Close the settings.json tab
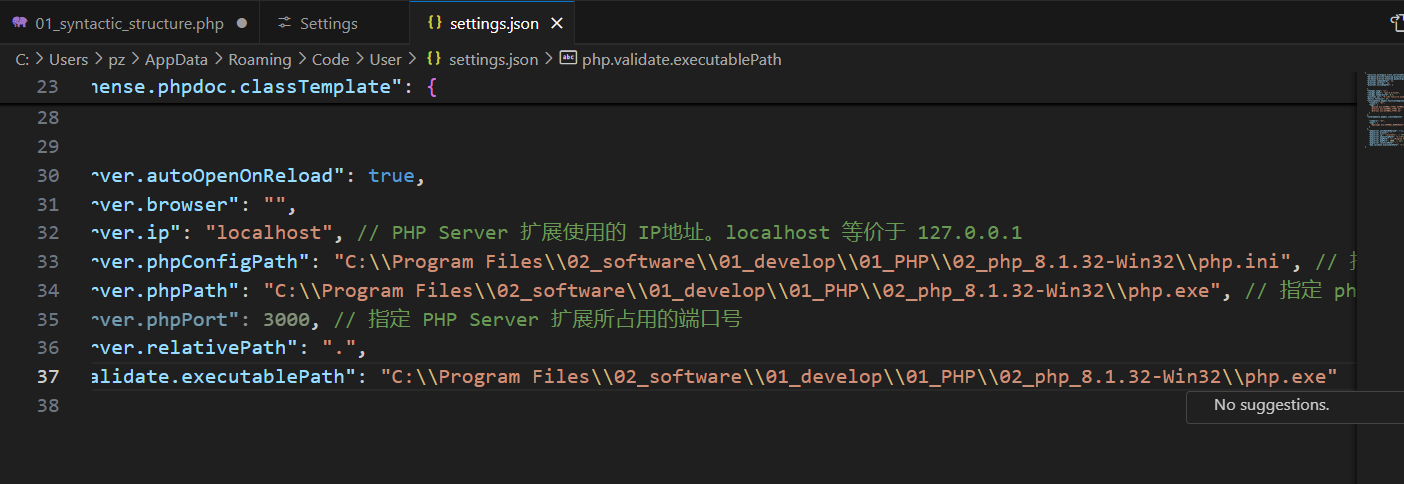Viewport: 1404px width, 484px height. point(557,23)
